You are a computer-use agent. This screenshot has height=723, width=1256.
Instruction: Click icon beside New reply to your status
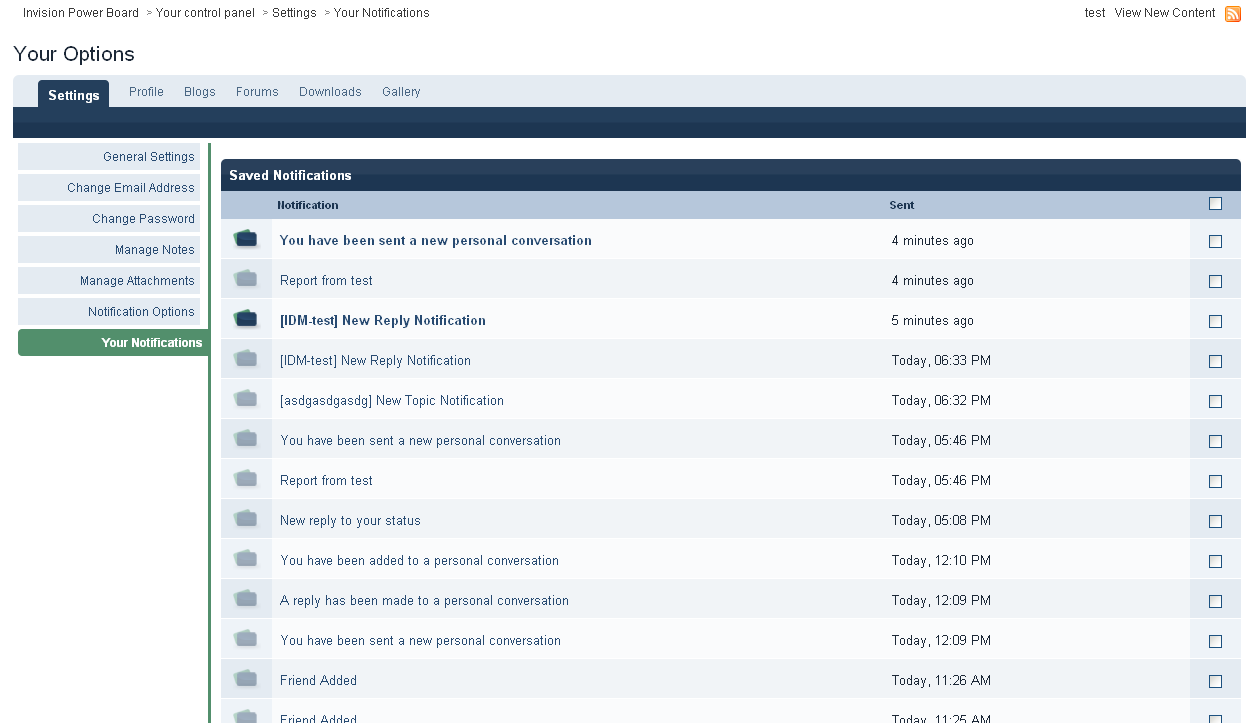[x=245, y=519]
